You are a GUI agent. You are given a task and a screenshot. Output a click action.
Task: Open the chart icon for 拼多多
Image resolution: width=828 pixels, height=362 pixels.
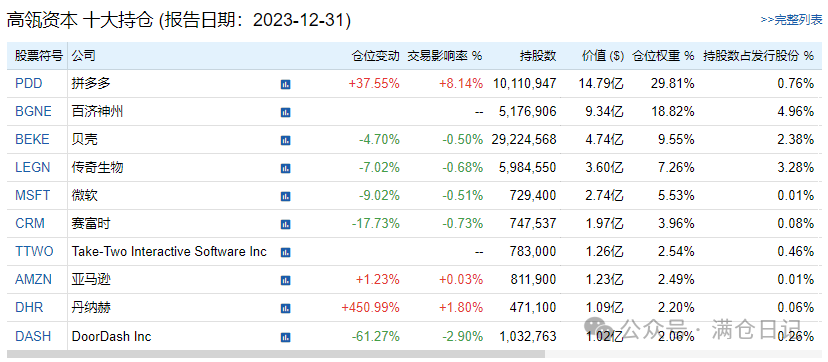pyautogui.click(x=285, y=84)
